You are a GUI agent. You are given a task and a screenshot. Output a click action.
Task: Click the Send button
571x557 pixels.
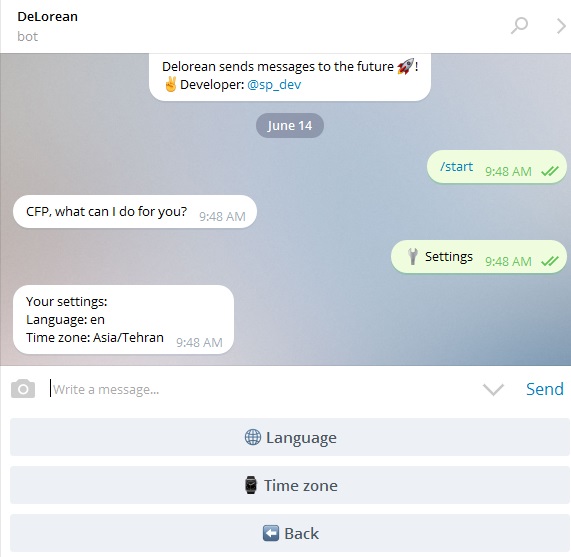tap(545, 389)
